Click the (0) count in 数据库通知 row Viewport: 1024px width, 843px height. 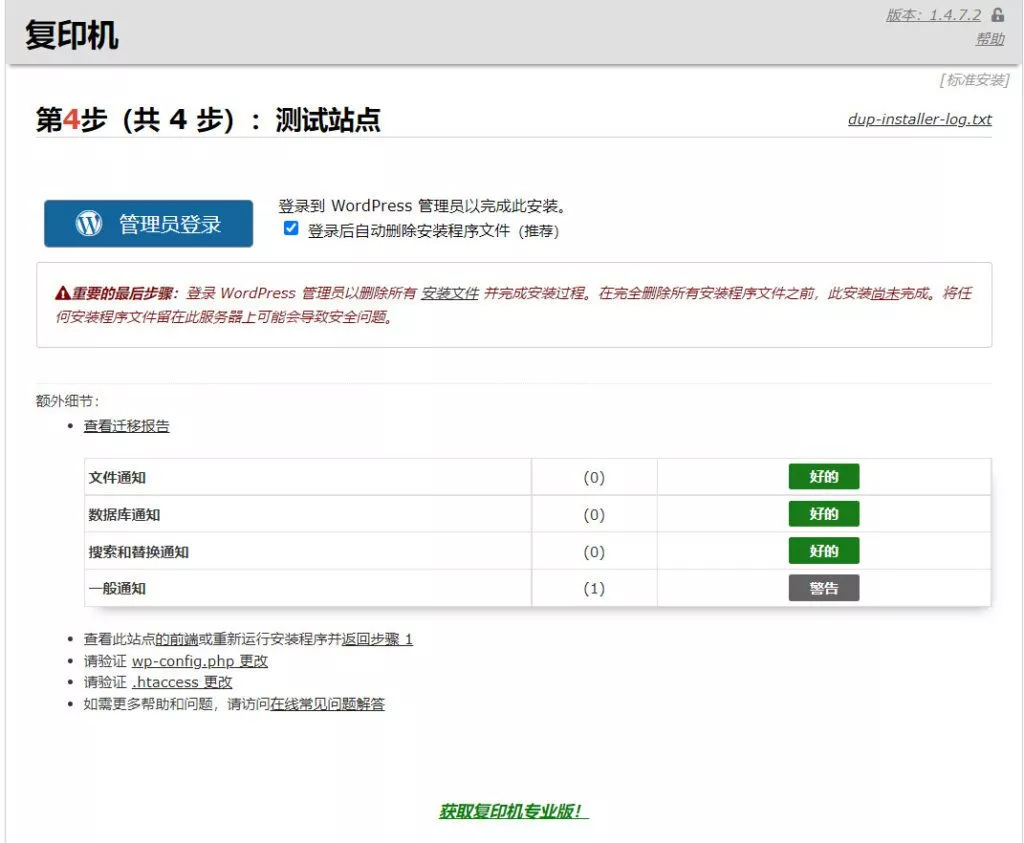[x=594, y=515]
